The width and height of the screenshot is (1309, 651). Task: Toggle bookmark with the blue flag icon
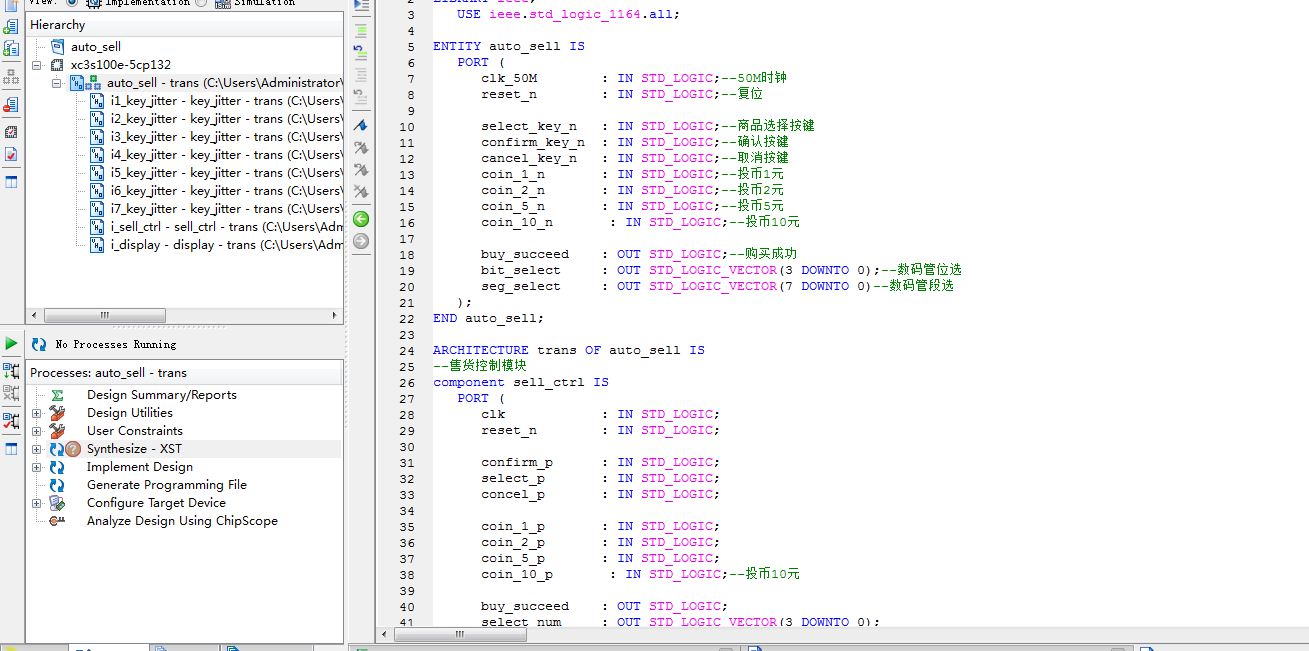361,125
